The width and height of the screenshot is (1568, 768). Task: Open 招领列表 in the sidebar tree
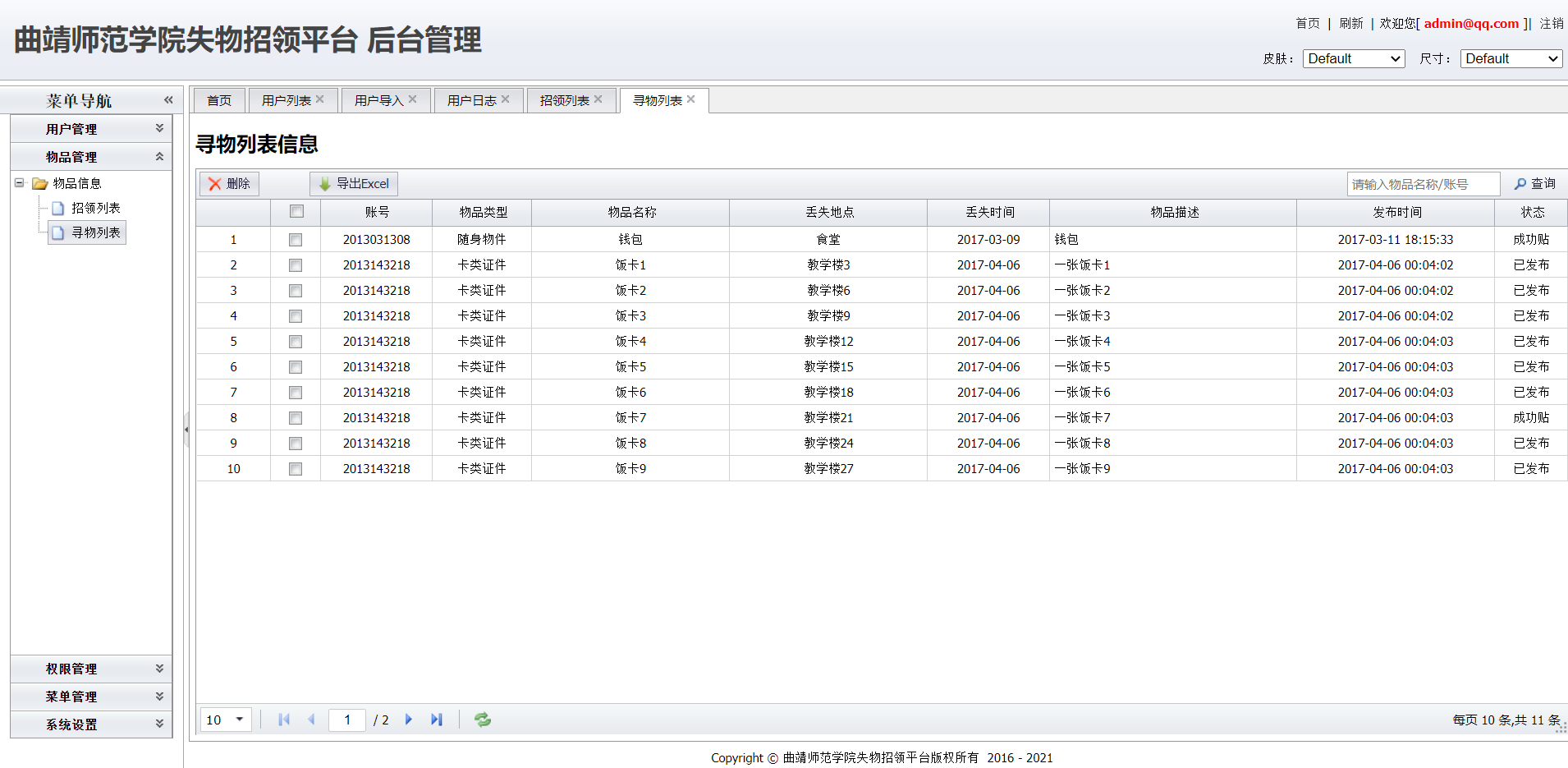[x=96, y=208]
